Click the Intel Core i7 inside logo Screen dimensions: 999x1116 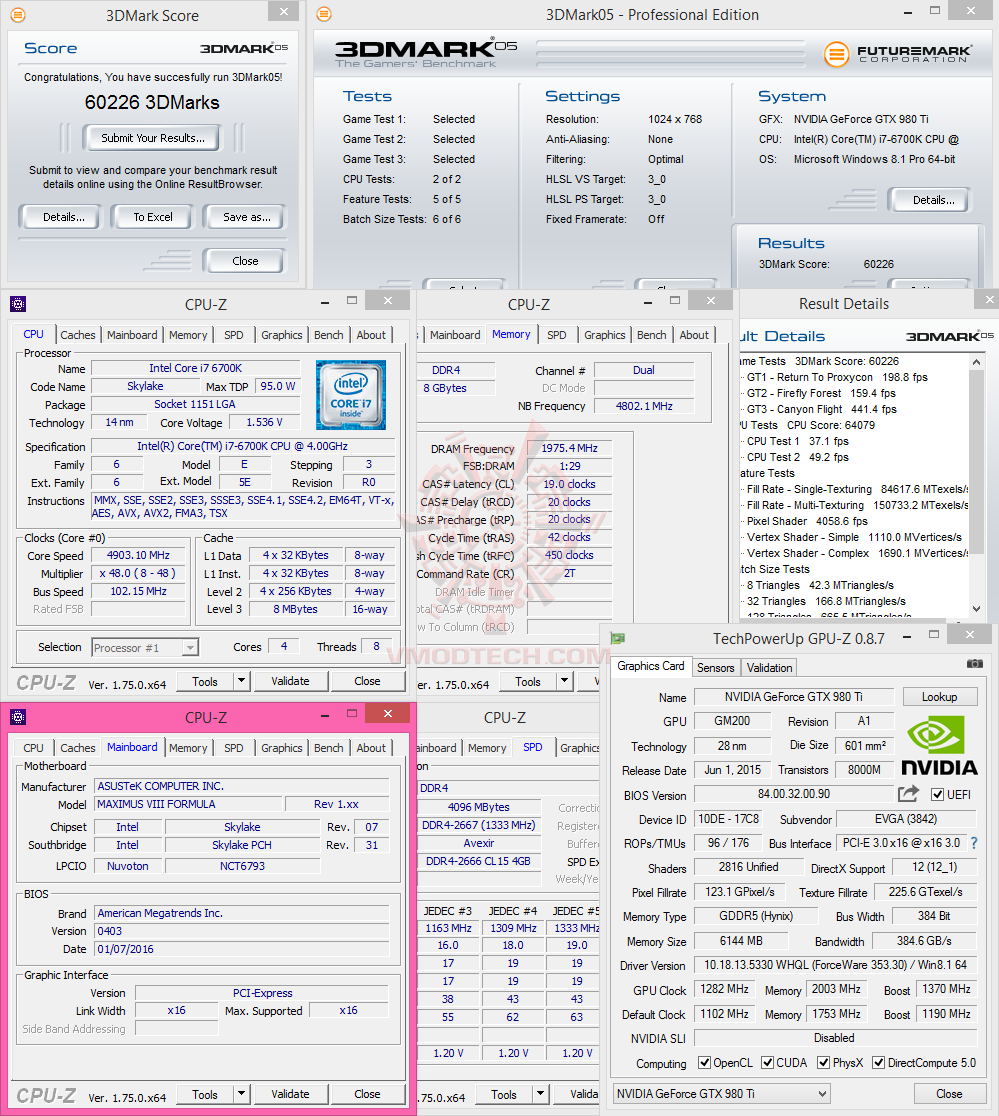(x=351, y=394)
